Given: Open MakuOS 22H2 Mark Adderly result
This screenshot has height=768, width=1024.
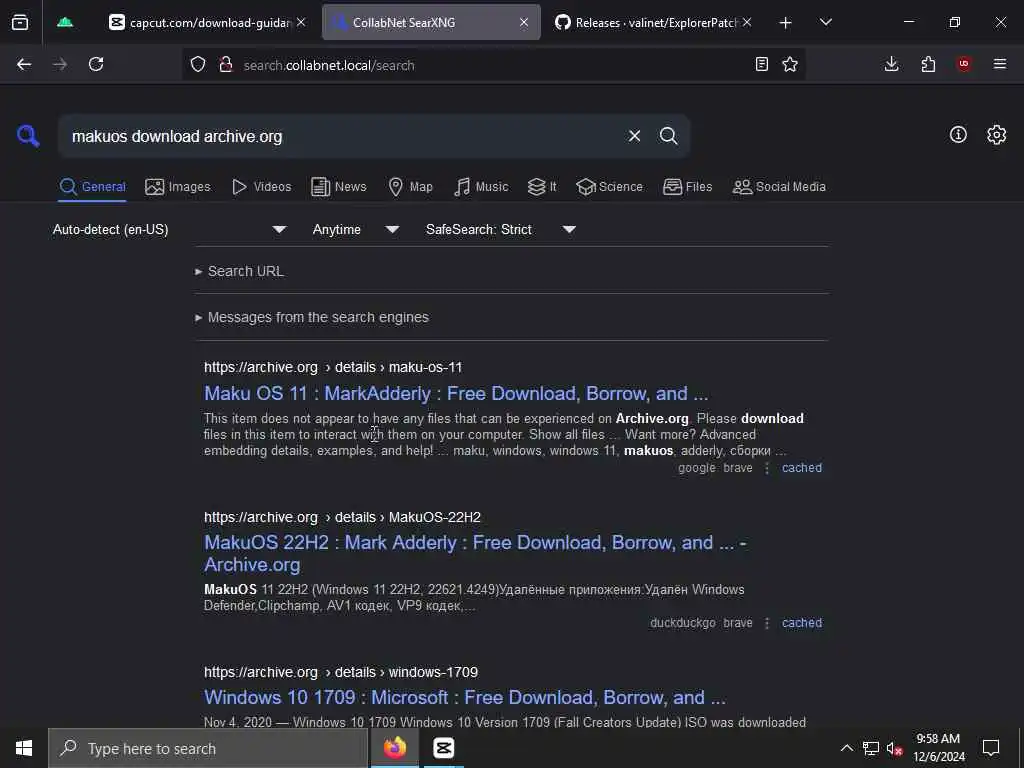Looking at the screenshot, I should 475,553.
